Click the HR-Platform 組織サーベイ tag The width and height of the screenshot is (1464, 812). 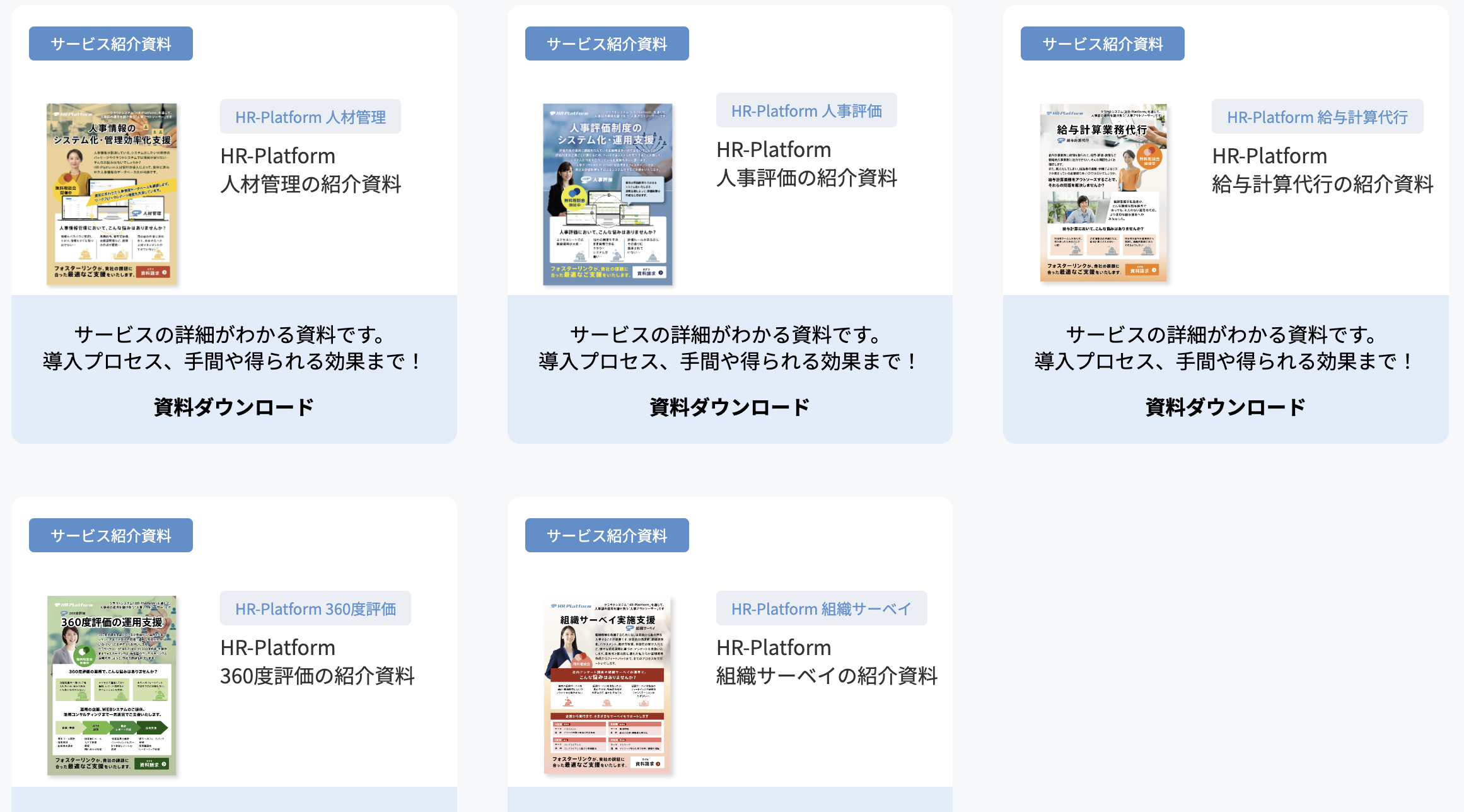[822, 608]
